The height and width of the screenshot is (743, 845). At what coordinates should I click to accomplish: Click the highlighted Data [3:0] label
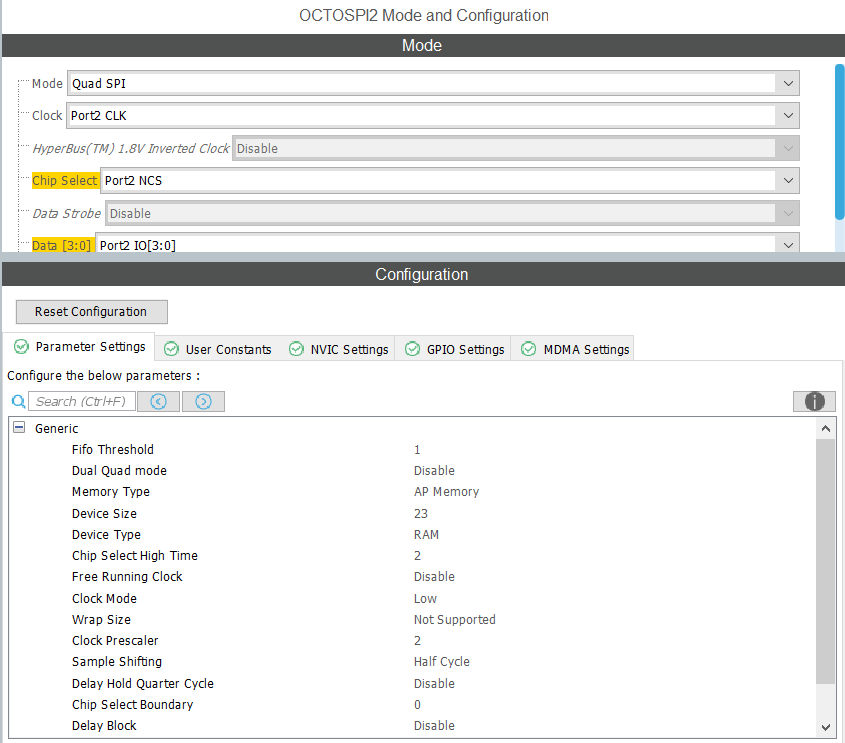point(62,245)
